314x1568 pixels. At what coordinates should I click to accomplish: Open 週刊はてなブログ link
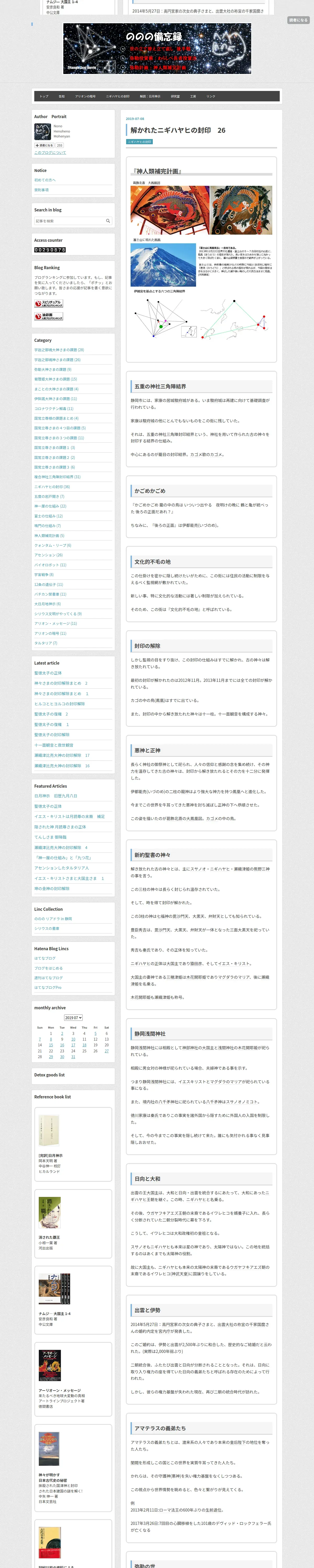(x=48, y=978)
